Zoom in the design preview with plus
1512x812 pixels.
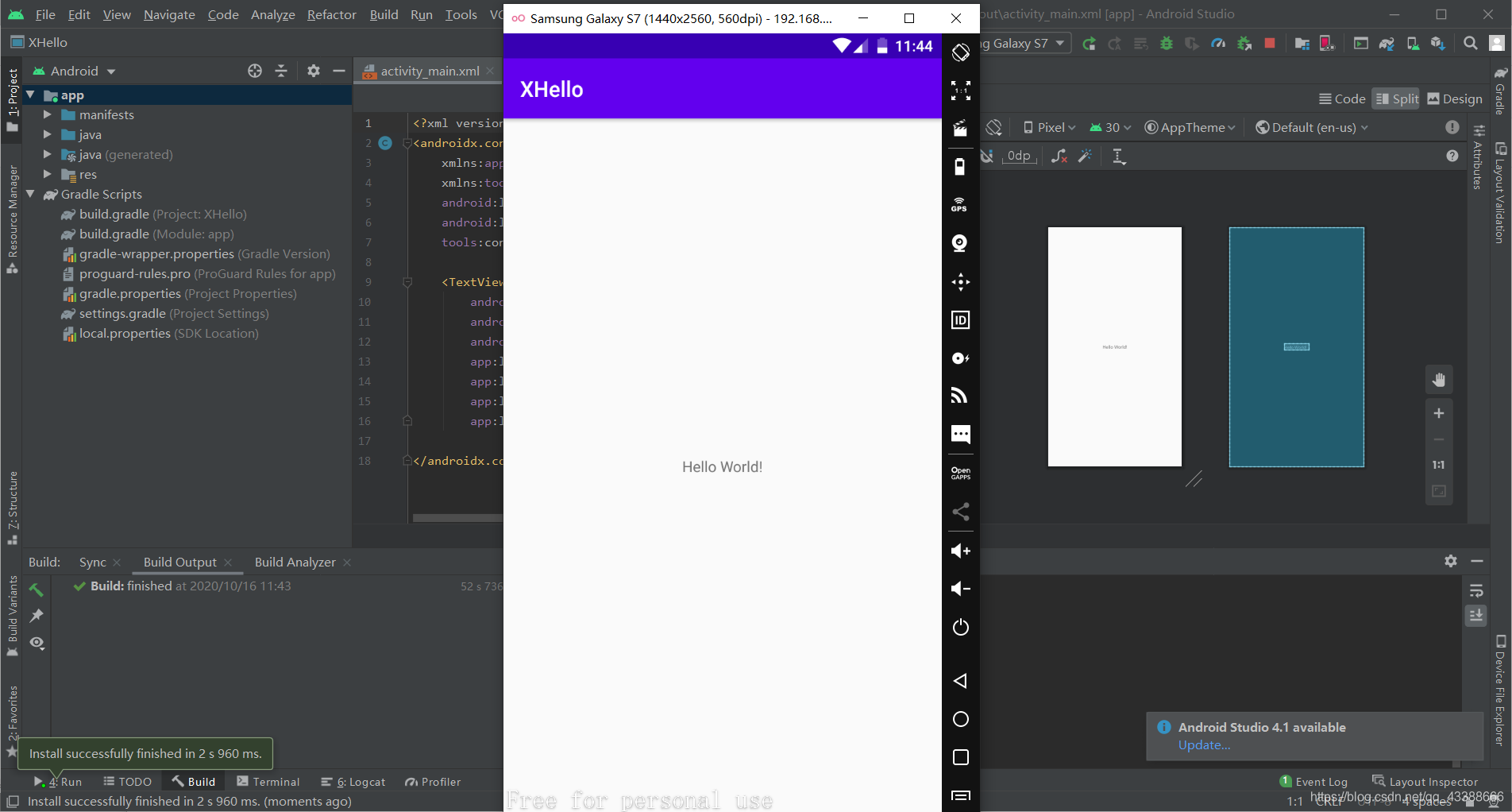[1439, 413]
